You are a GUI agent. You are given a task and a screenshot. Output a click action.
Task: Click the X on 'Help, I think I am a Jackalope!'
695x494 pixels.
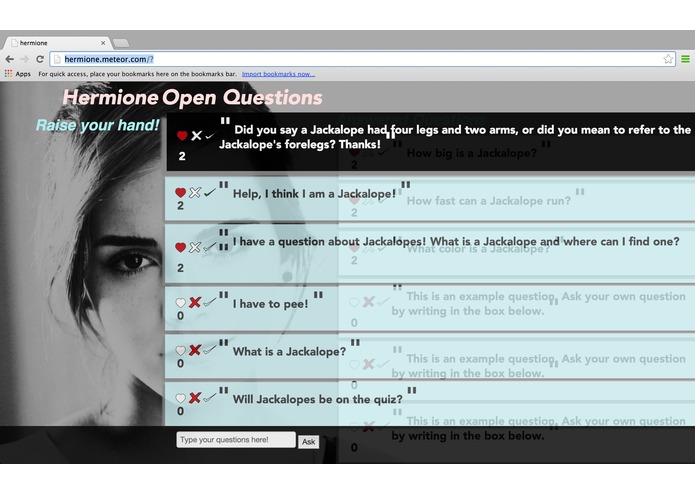point(195,192)
